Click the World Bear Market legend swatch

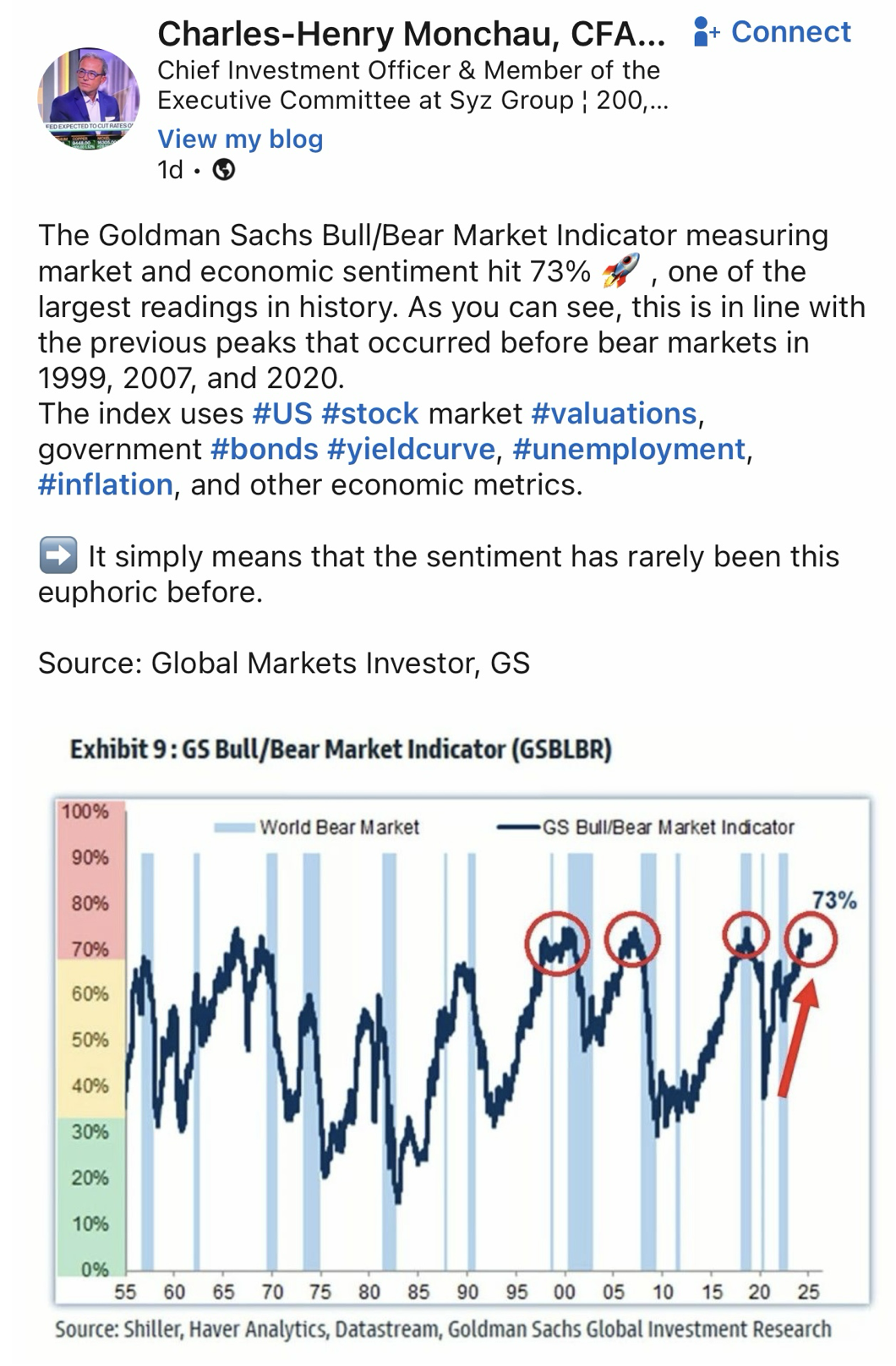pos(236,828)
